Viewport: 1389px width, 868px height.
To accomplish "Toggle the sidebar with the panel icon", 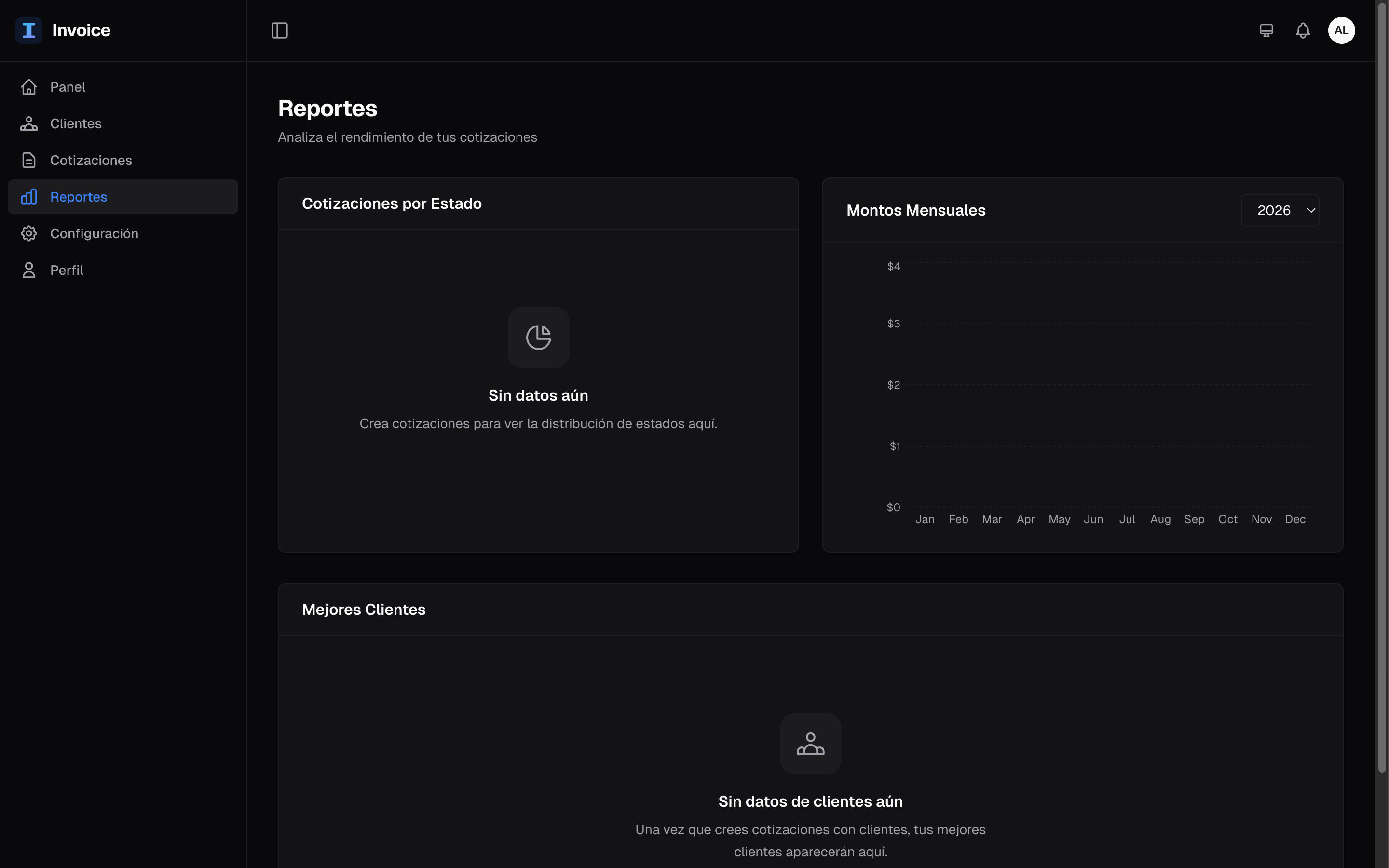I will pos(280,30).
